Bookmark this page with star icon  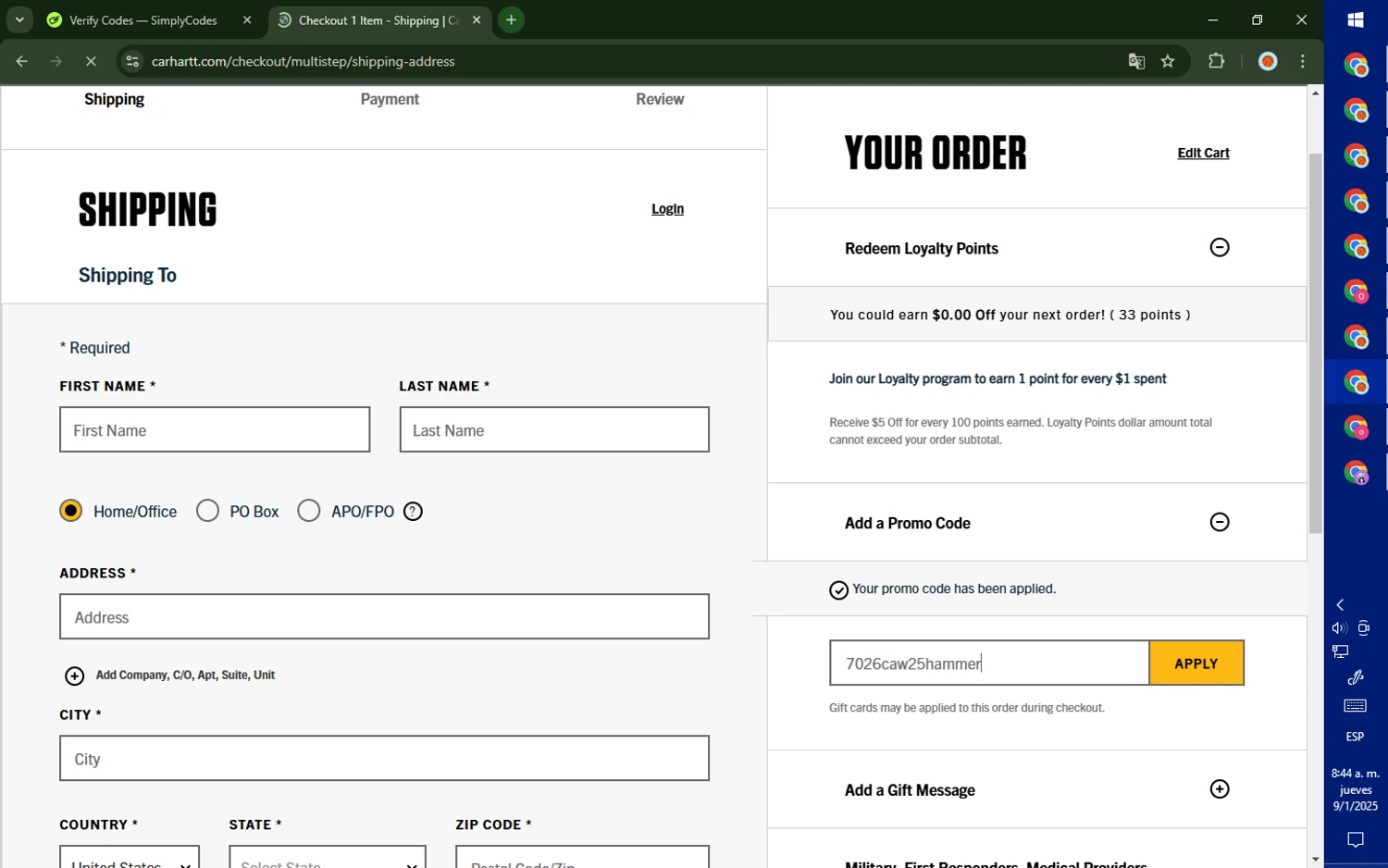1168,61
